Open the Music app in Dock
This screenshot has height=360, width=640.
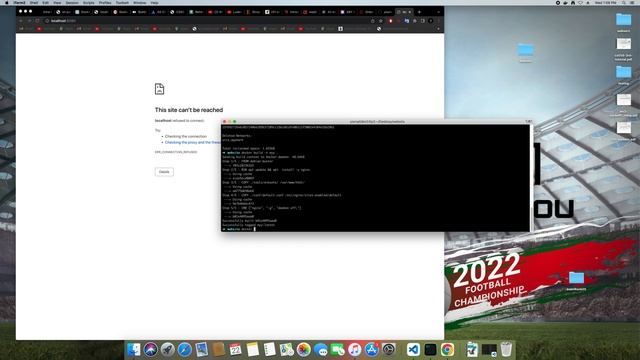[355, 349]
